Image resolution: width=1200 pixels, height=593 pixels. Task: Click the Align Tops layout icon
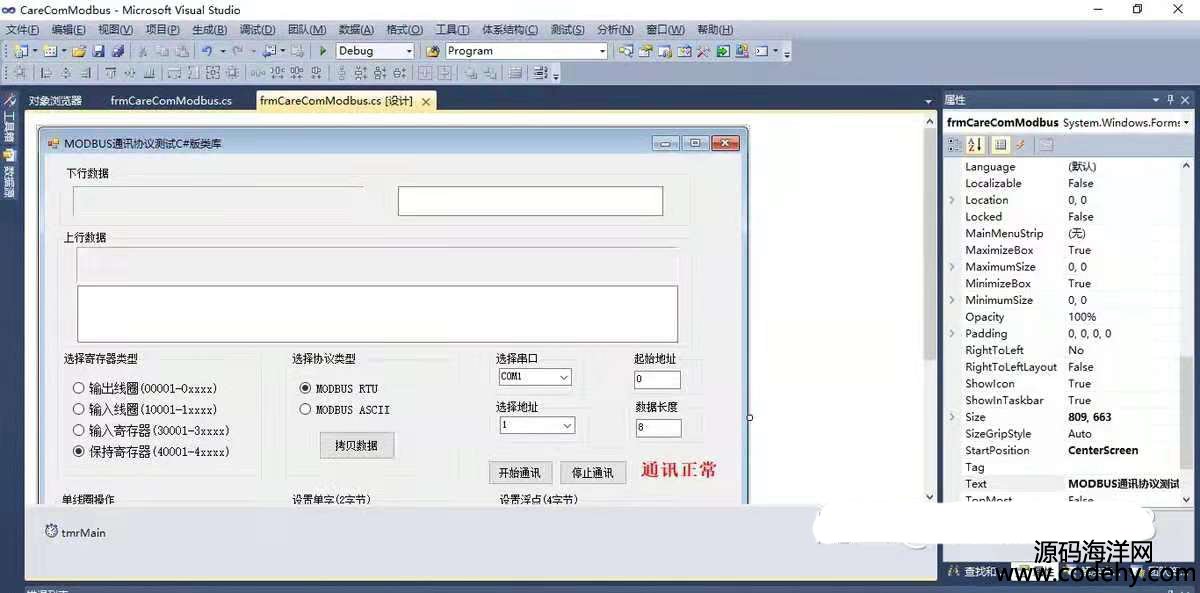110,72
